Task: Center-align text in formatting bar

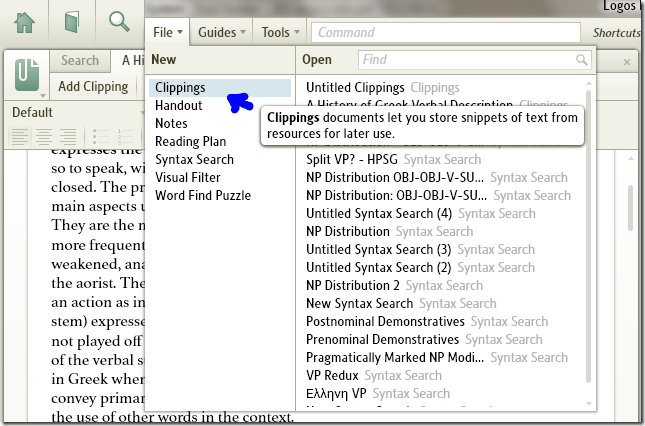Action: [x=44, y=136]
